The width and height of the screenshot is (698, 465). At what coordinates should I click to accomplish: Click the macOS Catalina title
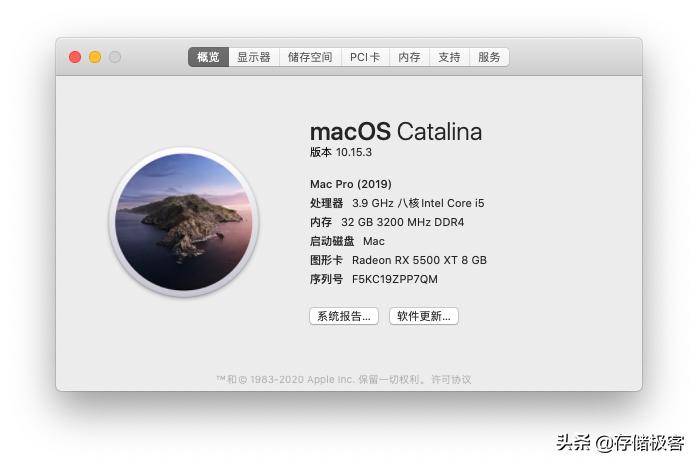coord(396,132)
